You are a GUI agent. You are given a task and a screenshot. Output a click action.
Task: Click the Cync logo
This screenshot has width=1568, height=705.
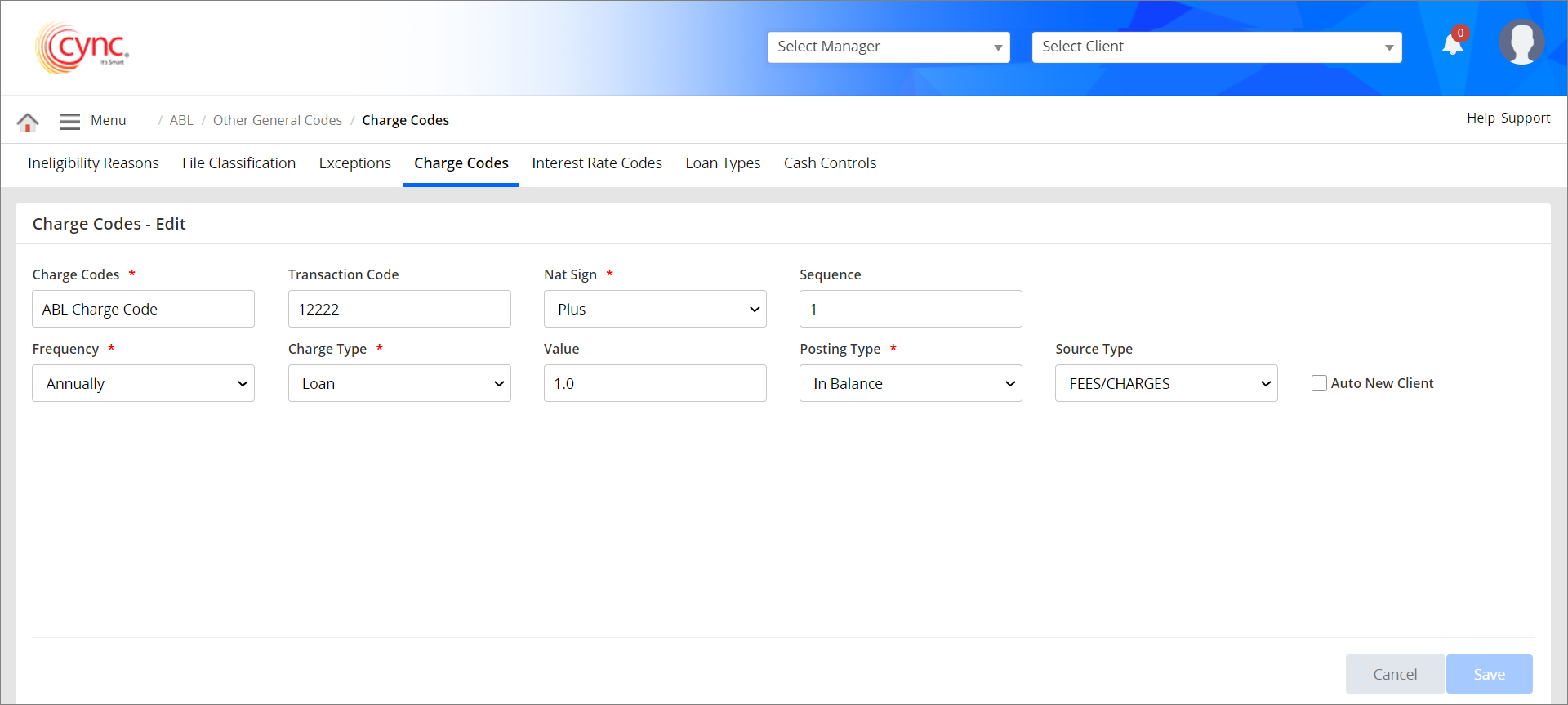82,48
